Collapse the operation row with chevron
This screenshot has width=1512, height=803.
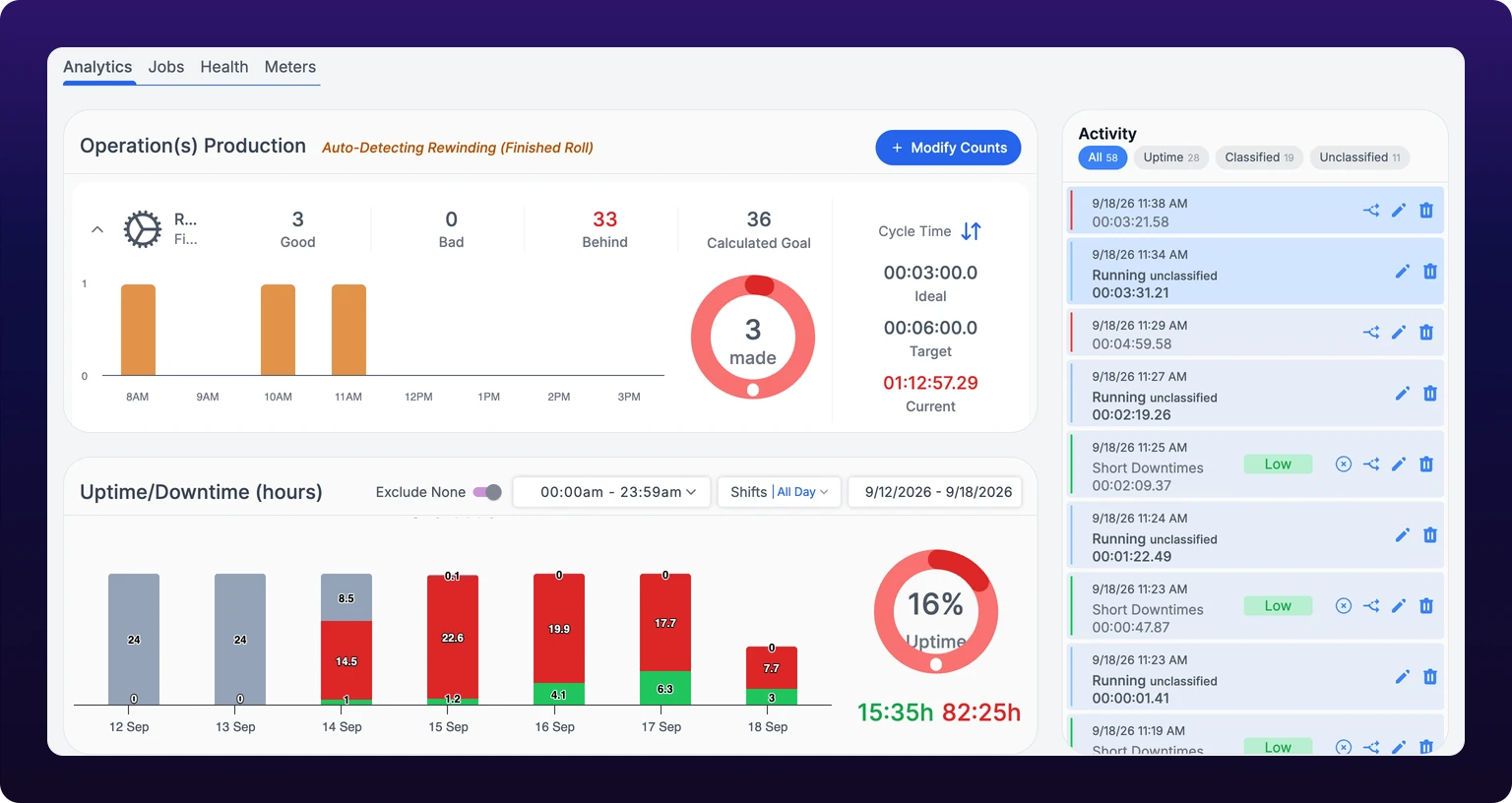[97, 229]
